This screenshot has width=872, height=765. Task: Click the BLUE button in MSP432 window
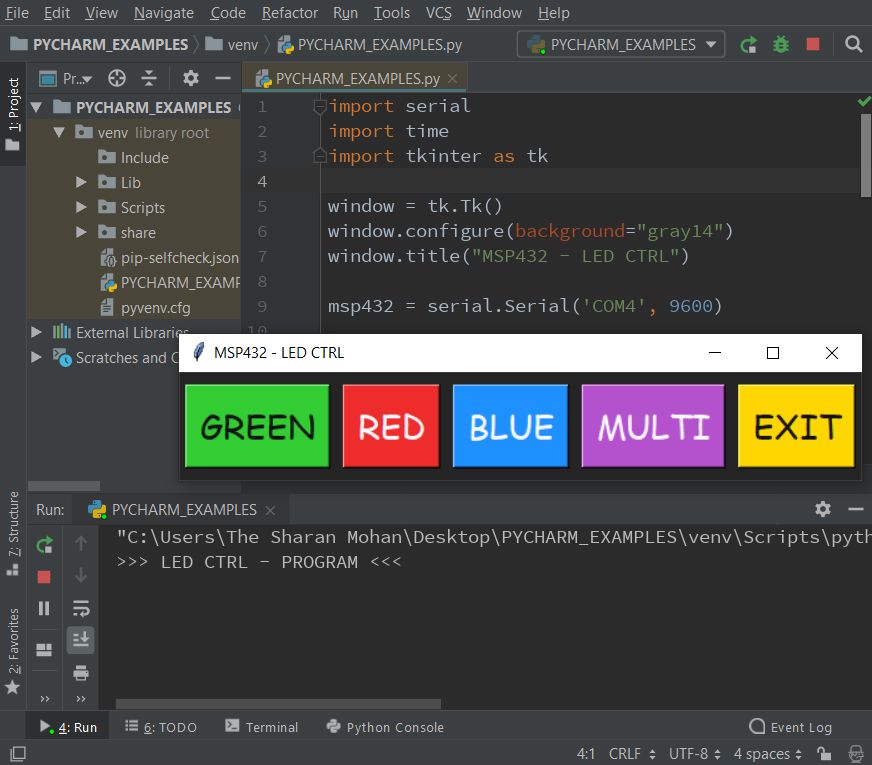point(511,426)
